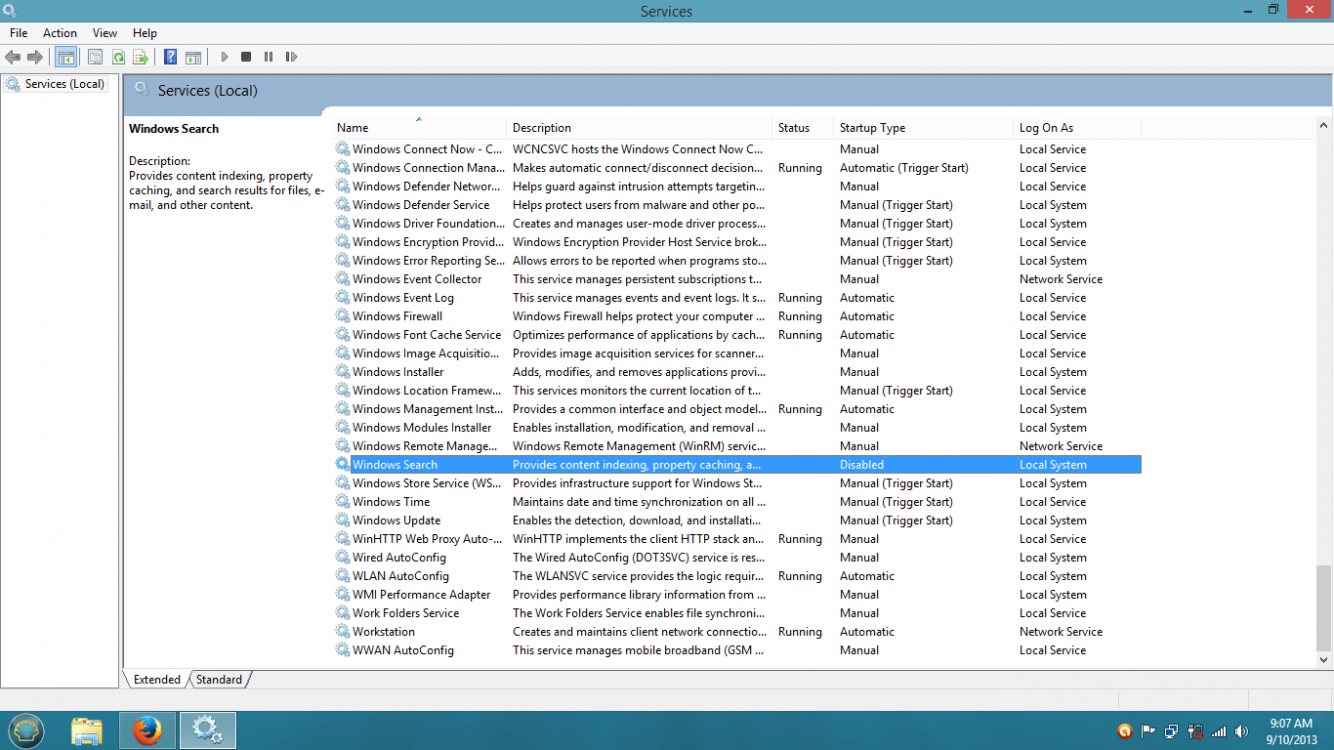Click the gear icon beside Windows Update

coord(343,520)
